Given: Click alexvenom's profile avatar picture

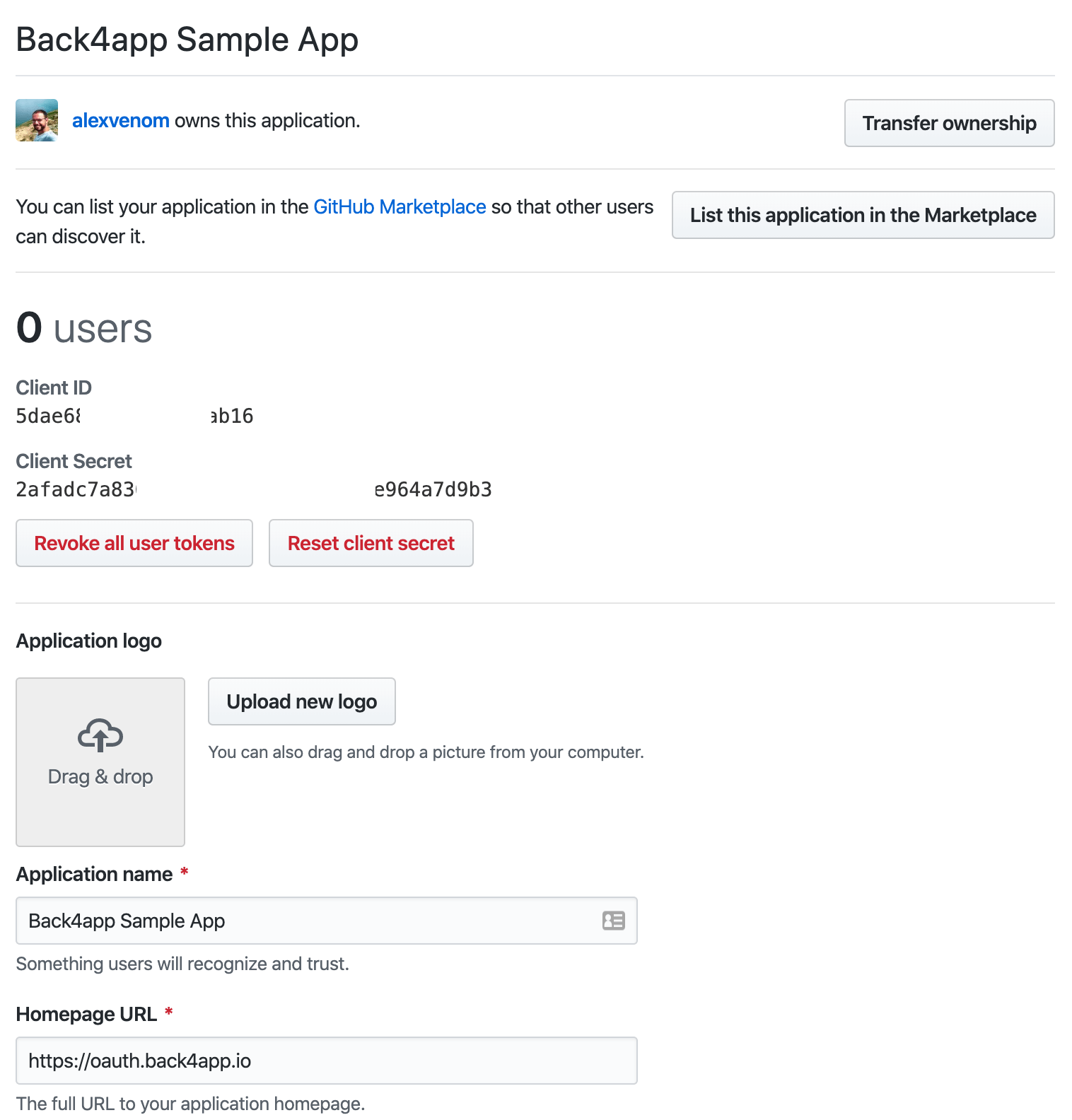Looking at the screenshot, I should [36, 120].
